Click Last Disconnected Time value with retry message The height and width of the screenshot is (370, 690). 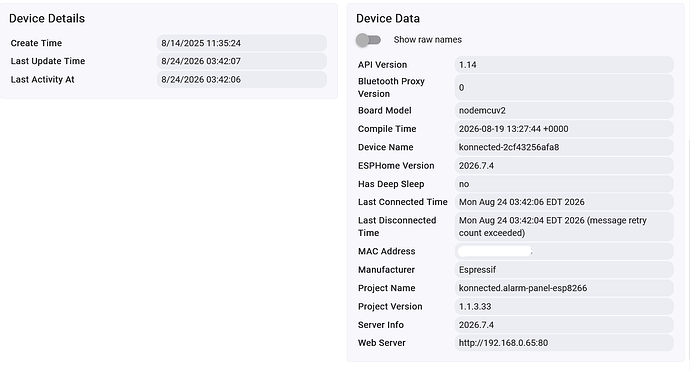coord(564,227)
